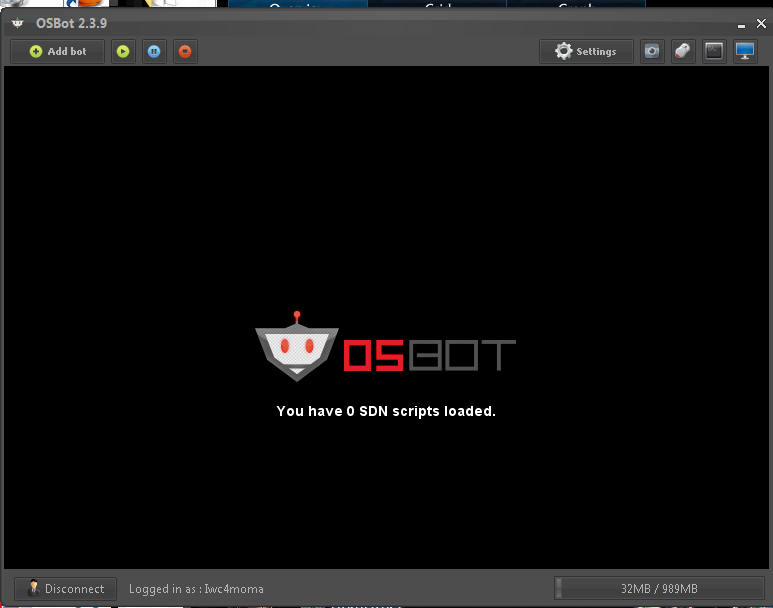
Task: Close the OSBot 2.3.9 window
Action: point(761,23)
